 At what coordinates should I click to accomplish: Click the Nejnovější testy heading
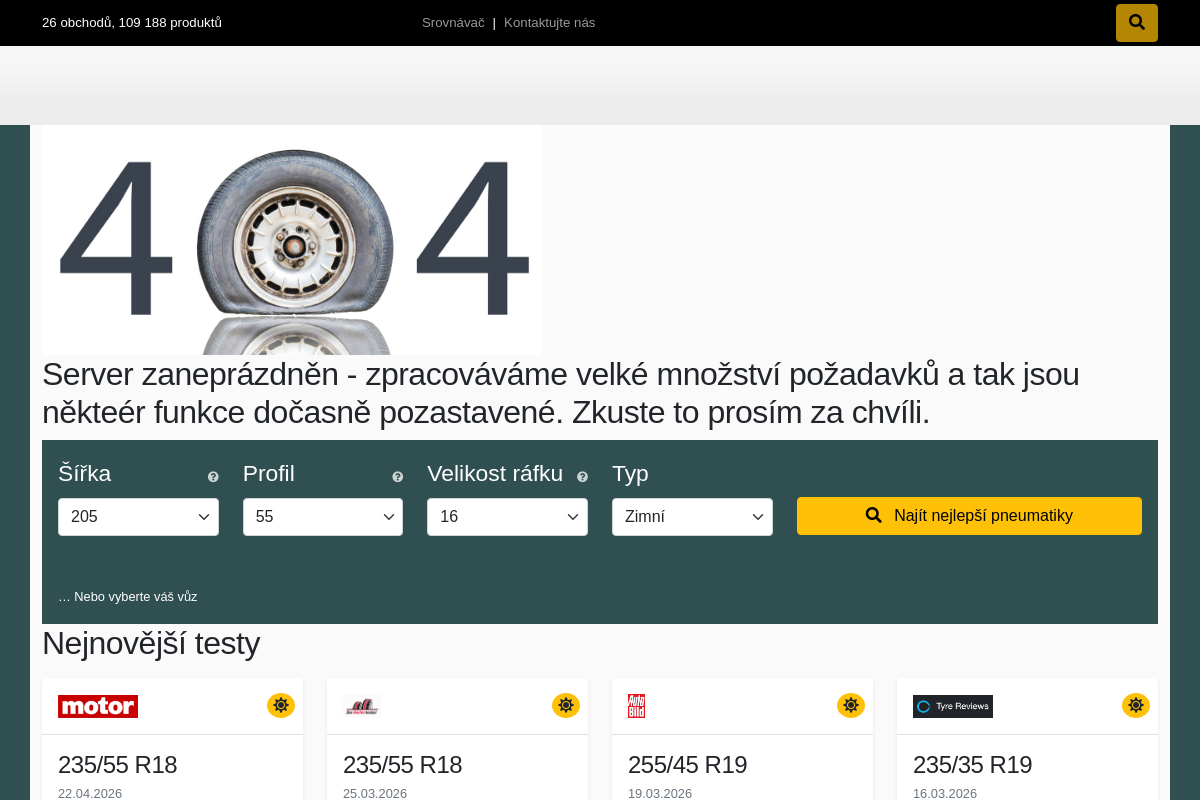[151, 643]
